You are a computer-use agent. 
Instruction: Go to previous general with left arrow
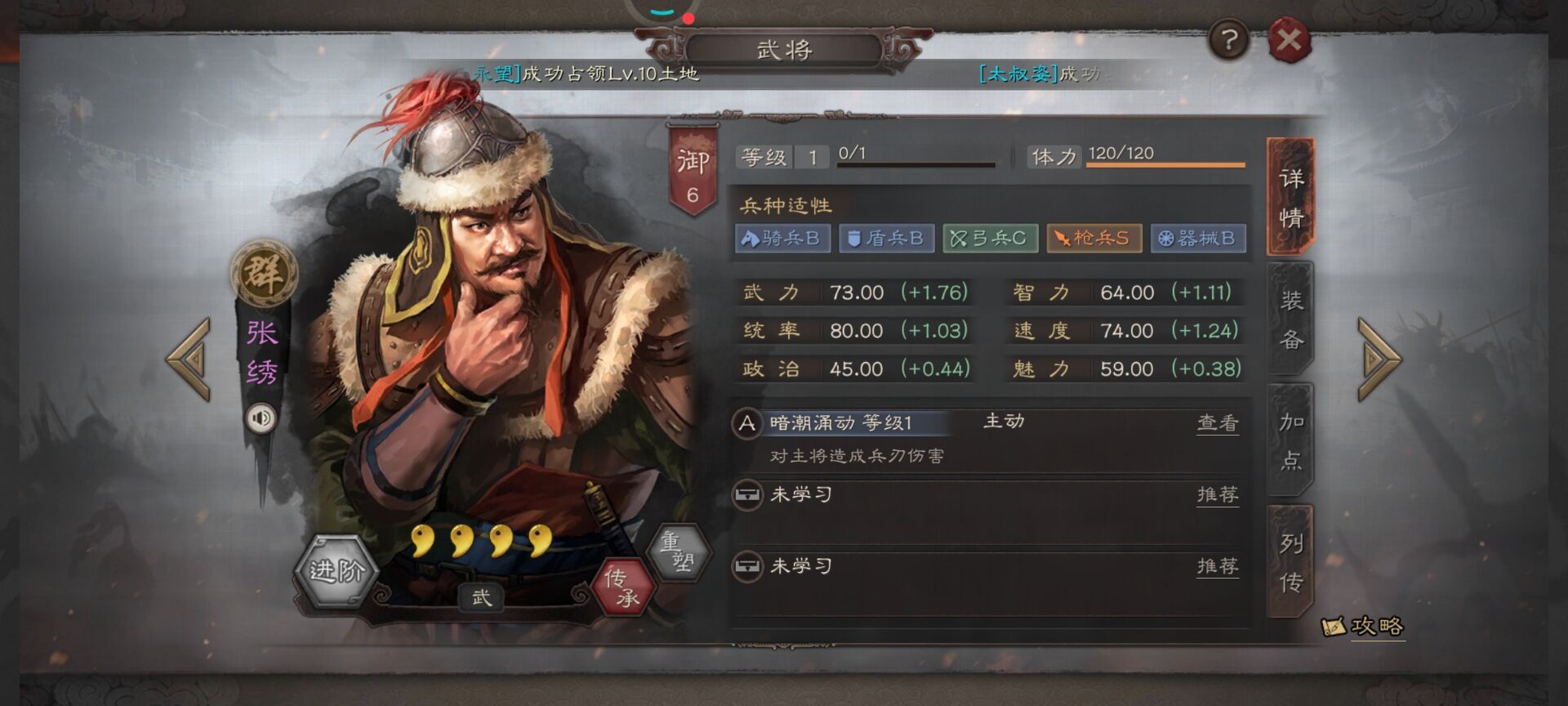(189, 359)
